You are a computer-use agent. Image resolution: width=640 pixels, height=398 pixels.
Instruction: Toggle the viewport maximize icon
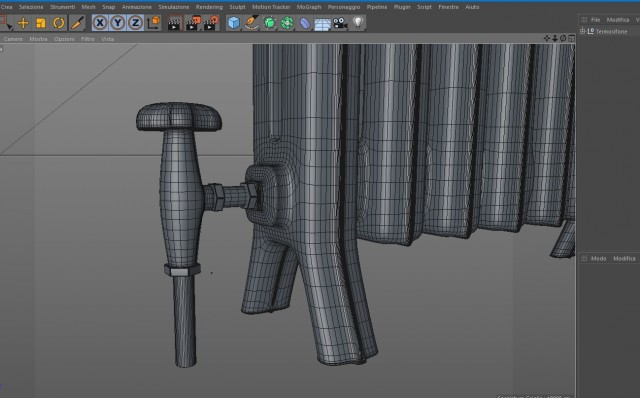571,38
